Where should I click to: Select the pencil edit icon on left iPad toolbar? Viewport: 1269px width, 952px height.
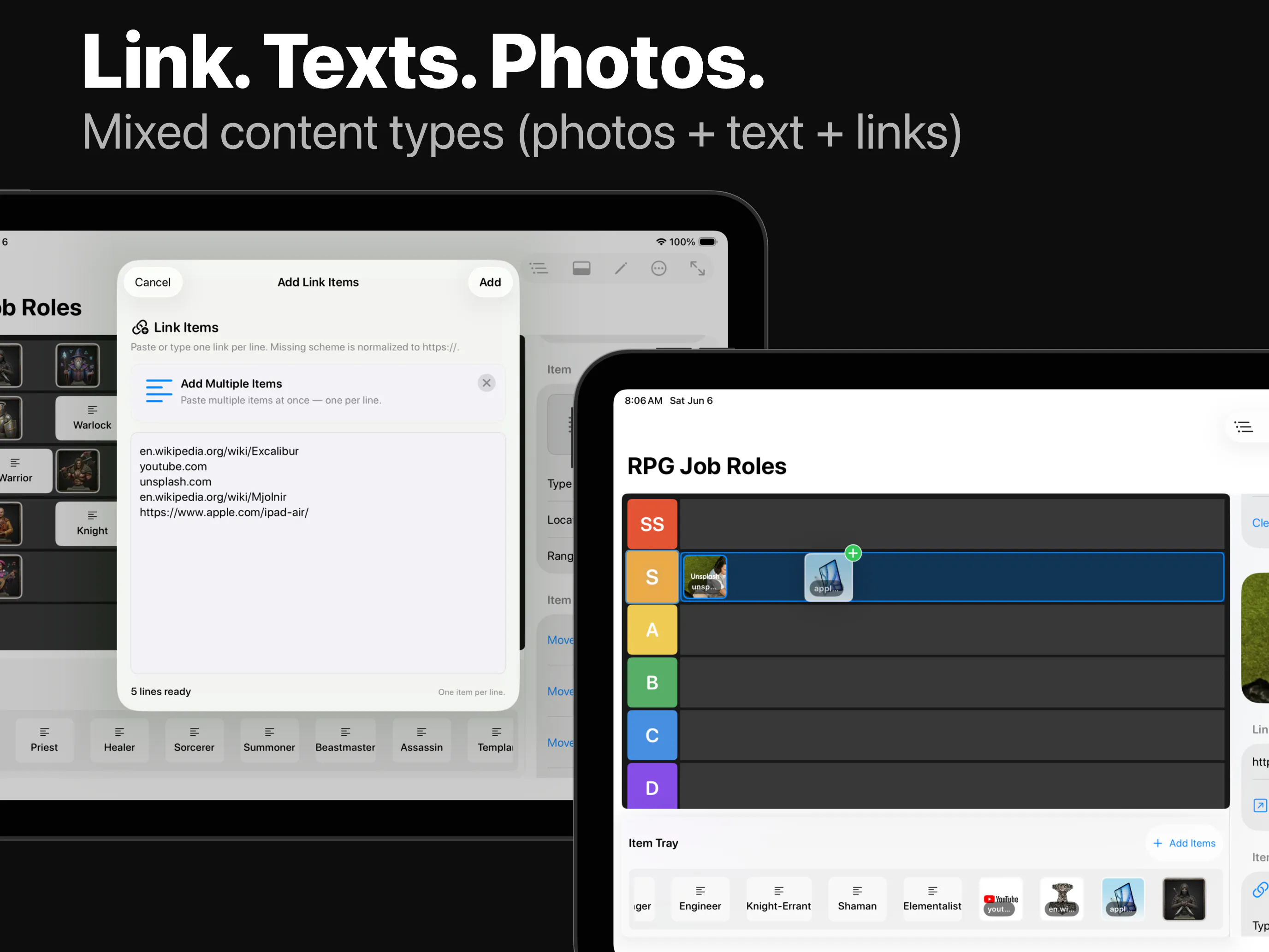pyautogui.click(x=621, y=268)
